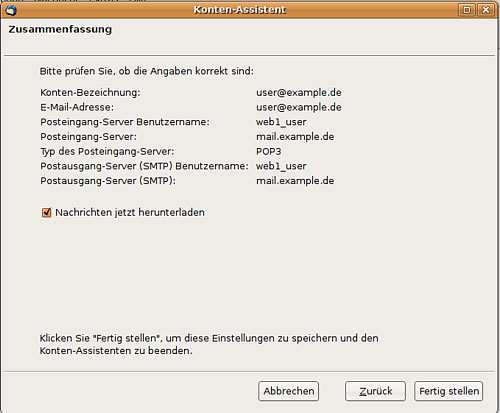Click Typ des Posteingang-Server label
The height and width of the screenshot is (413, 500).
coord(107,151)
